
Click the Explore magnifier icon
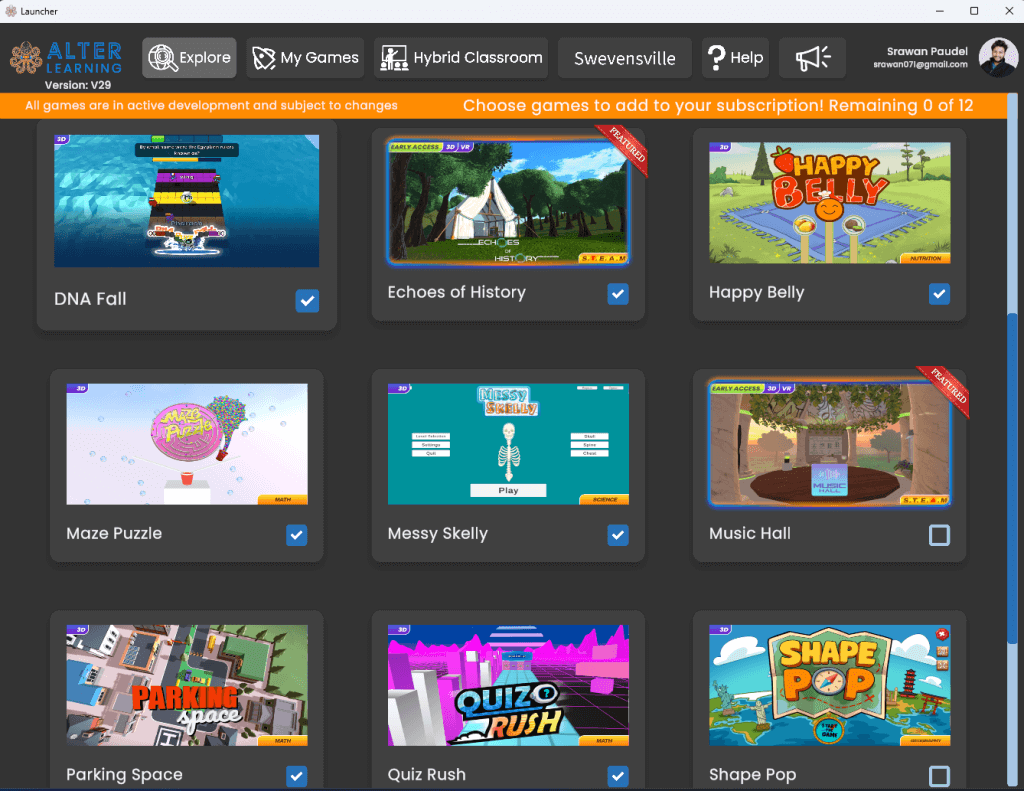pos(162,58)
